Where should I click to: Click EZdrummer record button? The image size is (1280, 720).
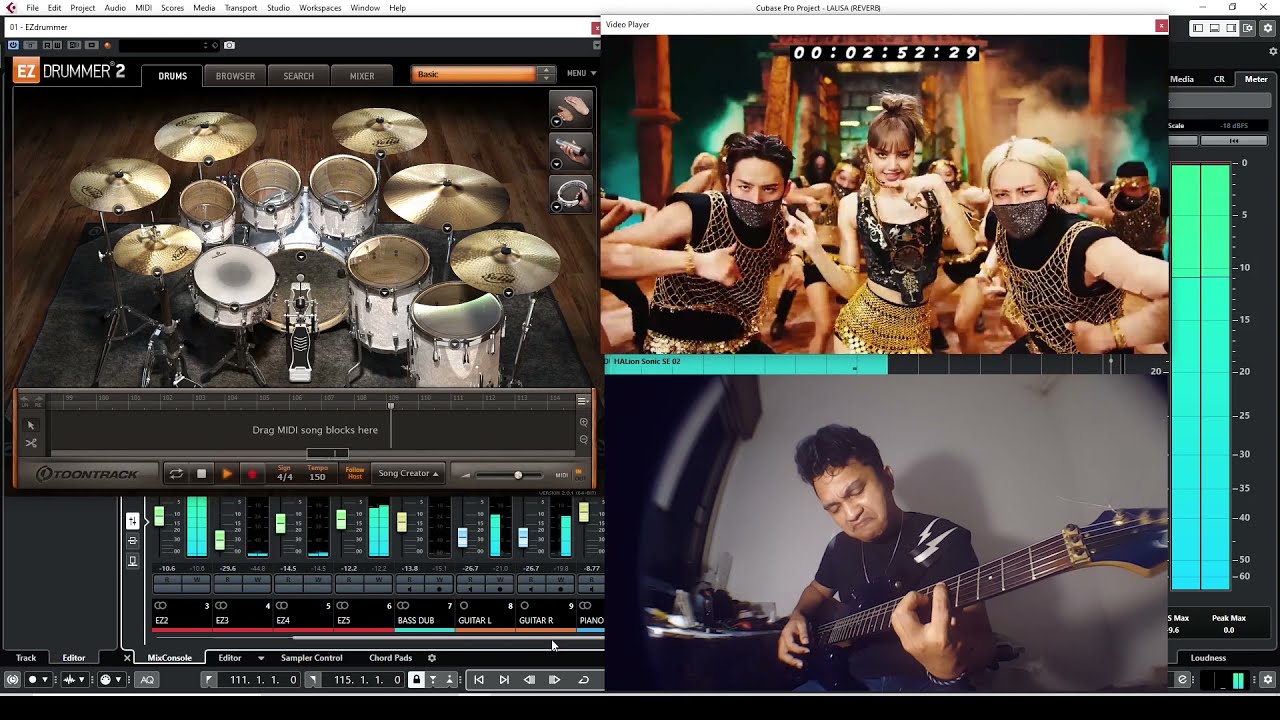click(x=252, y=474)
